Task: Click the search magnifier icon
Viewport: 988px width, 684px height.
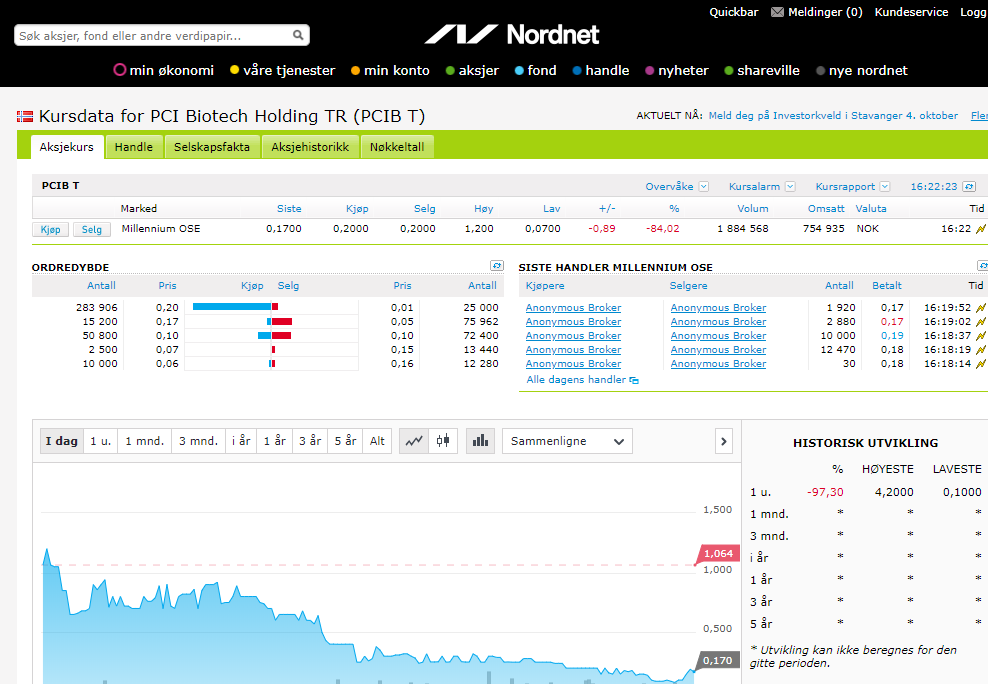Action: pyautogui.click(x=298, y=35)
